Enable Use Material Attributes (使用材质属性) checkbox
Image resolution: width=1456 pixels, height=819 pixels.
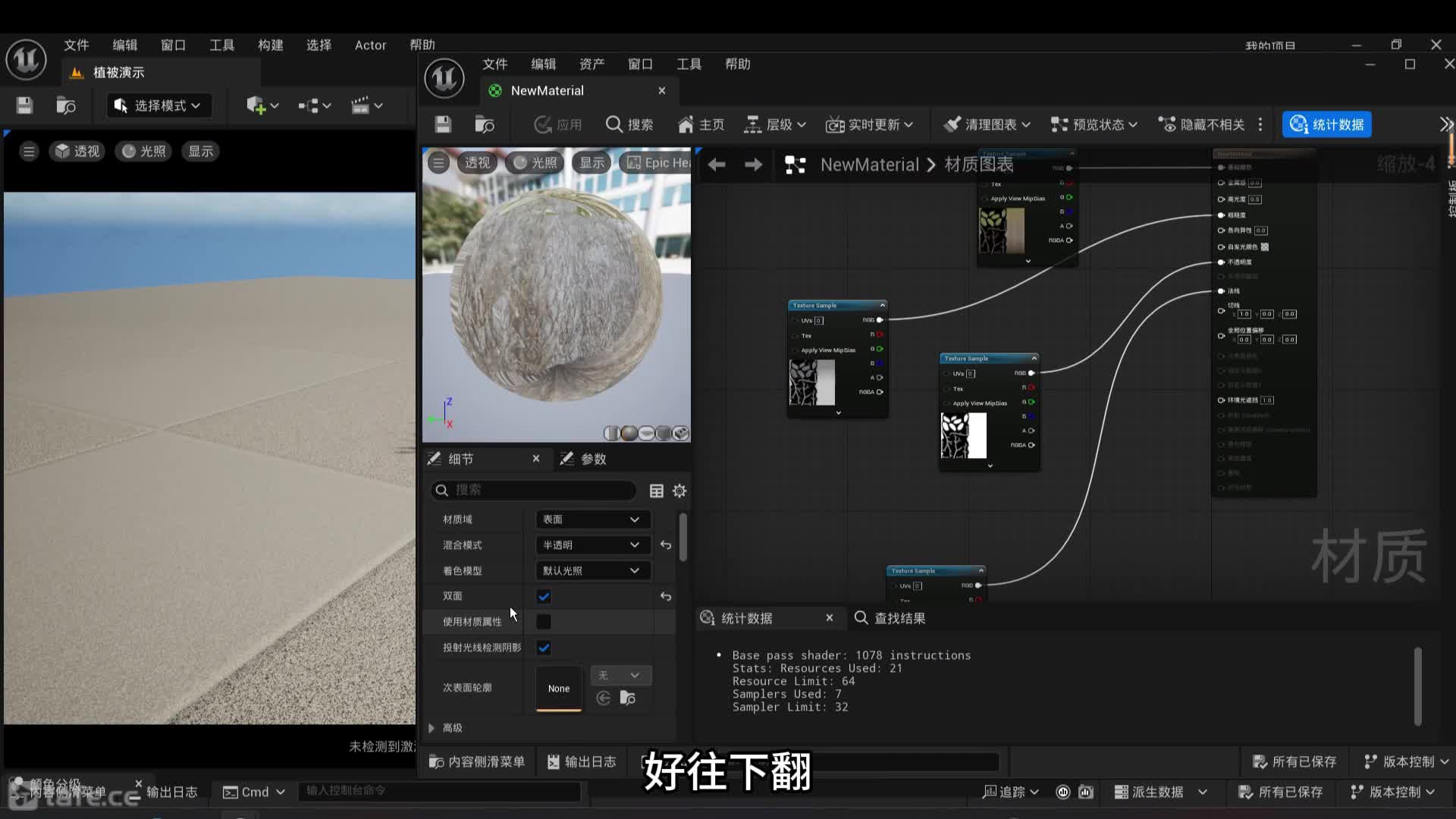(x=544, y=622)
